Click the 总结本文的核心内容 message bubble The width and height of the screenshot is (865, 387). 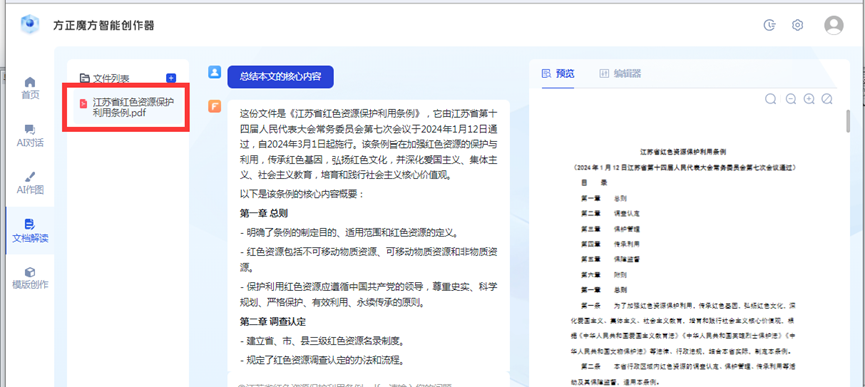[x=280, y=77]
